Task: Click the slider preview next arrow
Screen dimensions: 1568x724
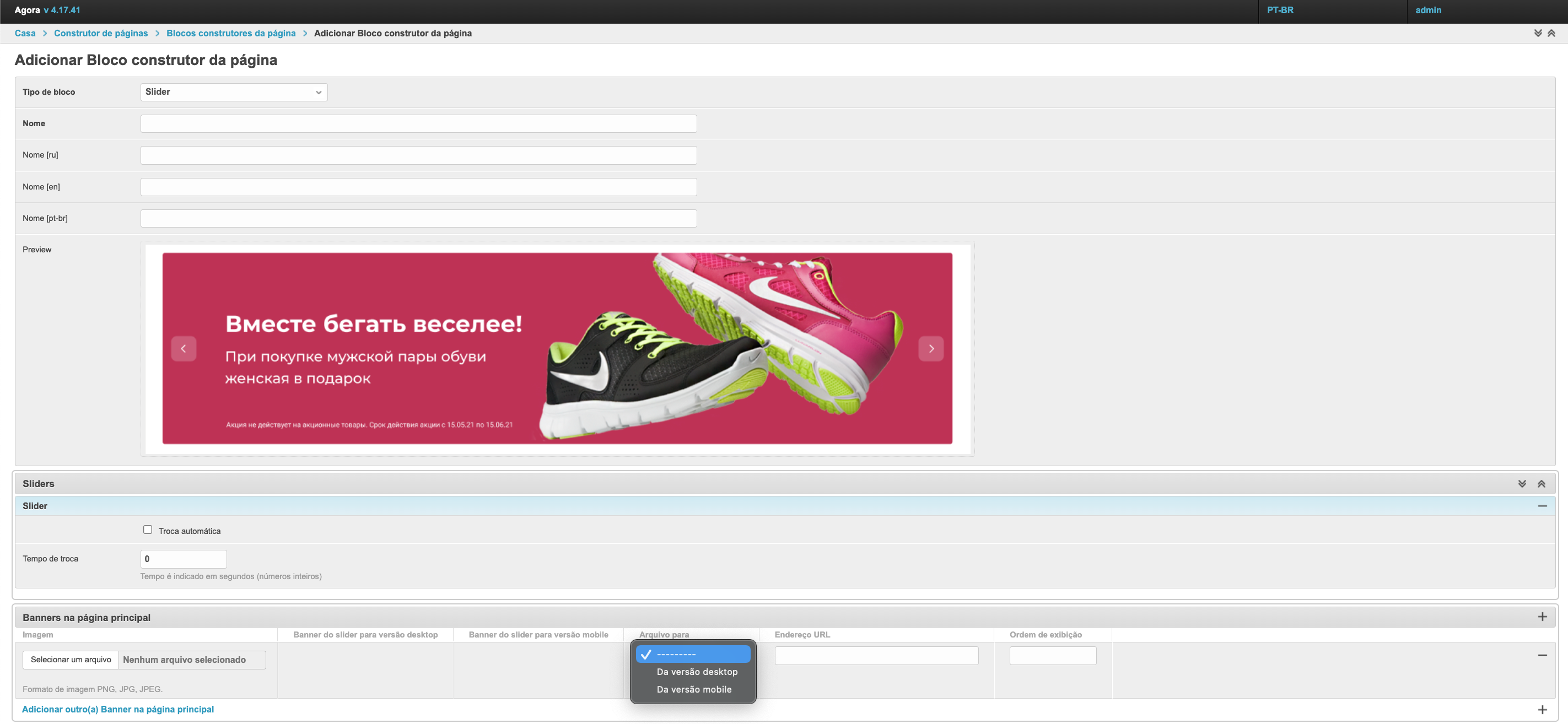Action: point(930,349)
